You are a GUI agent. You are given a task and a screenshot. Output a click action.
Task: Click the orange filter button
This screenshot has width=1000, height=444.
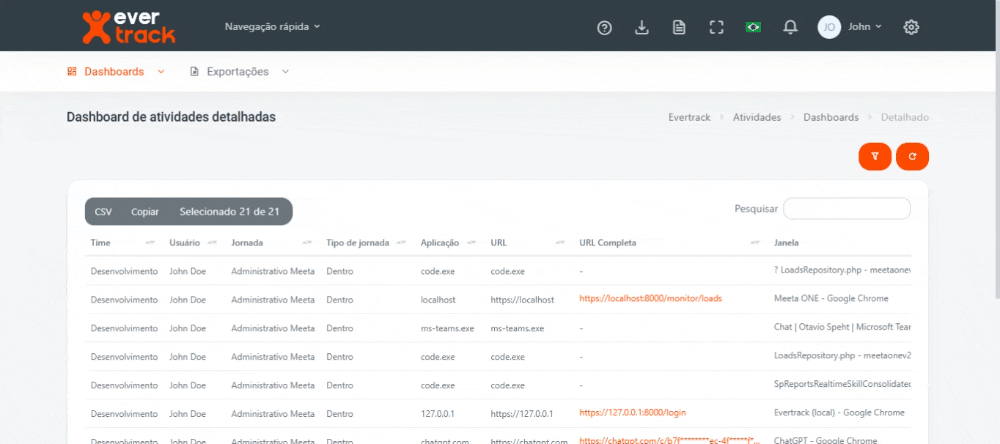[875, 156]
